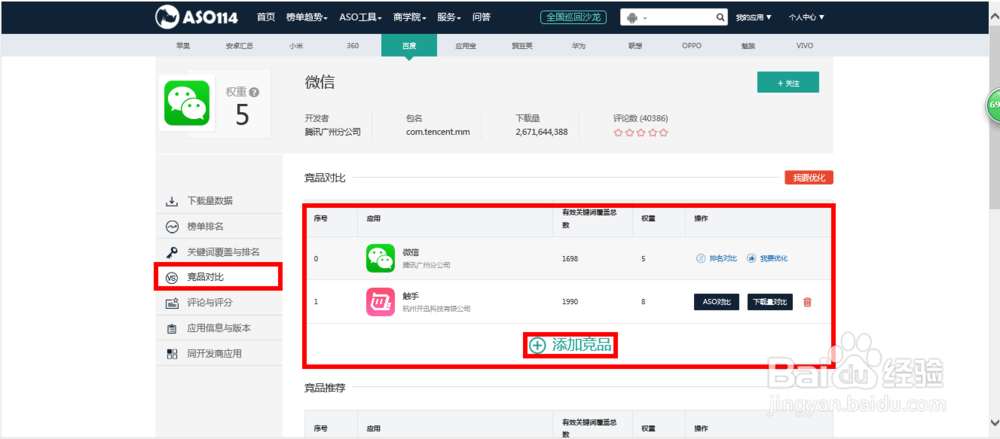Switch to the 应用宝 tab
This screenshot has height=439, width=1000.
click(x=466, y=46)
